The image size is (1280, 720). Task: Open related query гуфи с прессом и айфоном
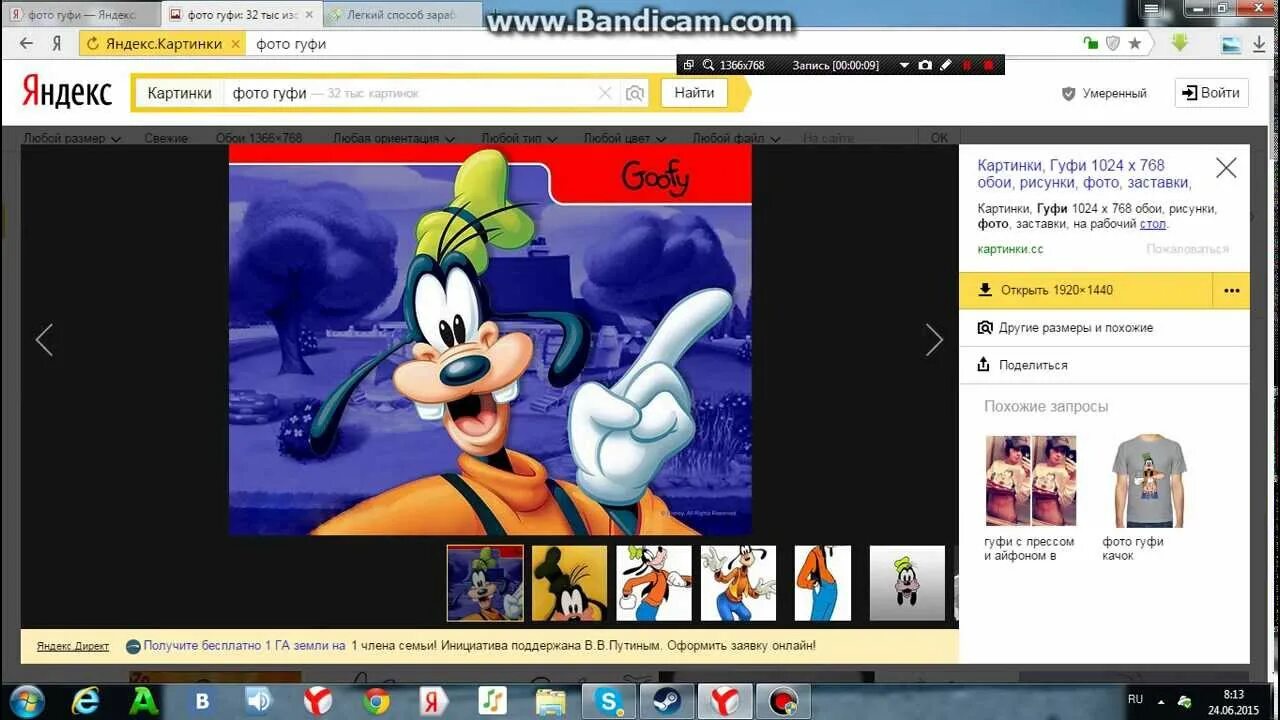pyautogui.click(x=1030, y=499)
